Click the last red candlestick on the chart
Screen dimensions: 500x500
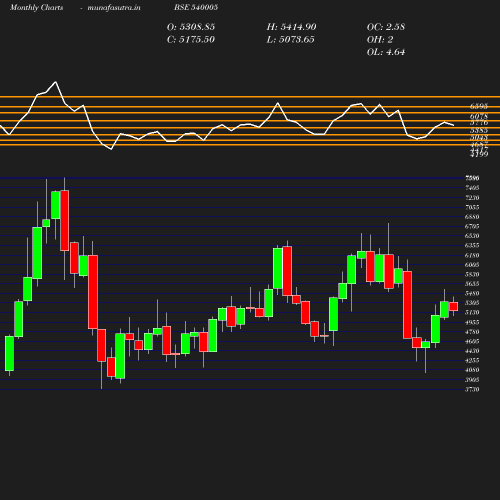pyautogui.click(x=453, y=306)
